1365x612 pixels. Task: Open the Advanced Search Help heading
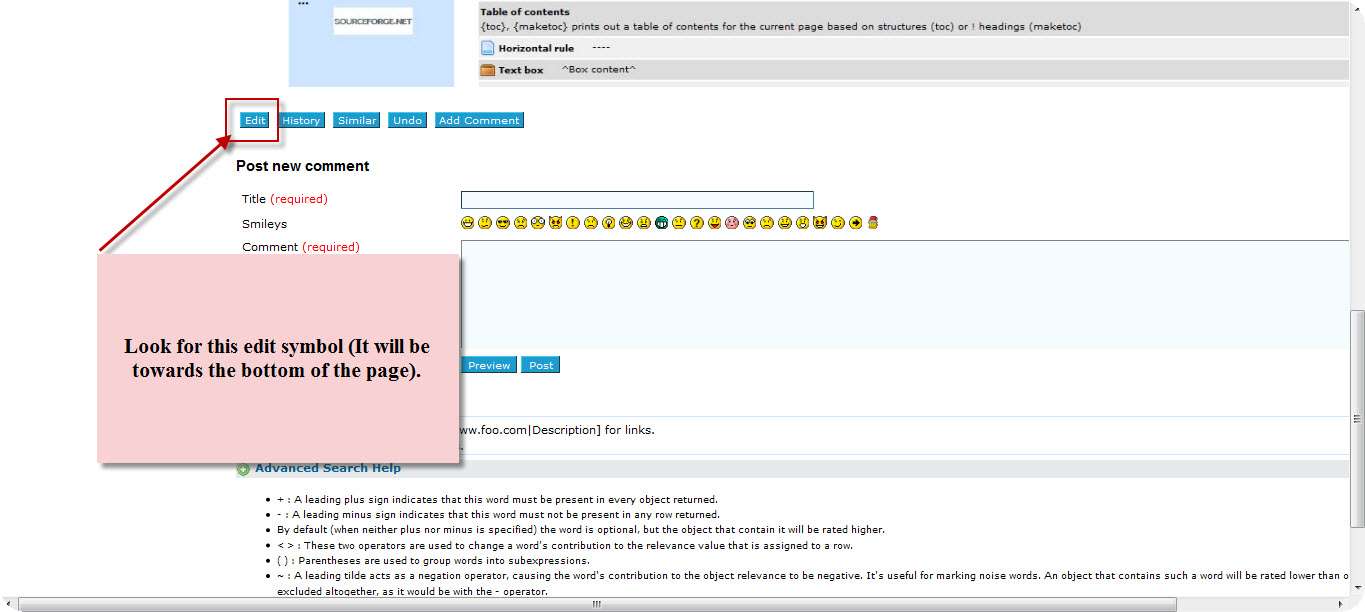click(x=328, y=468)
